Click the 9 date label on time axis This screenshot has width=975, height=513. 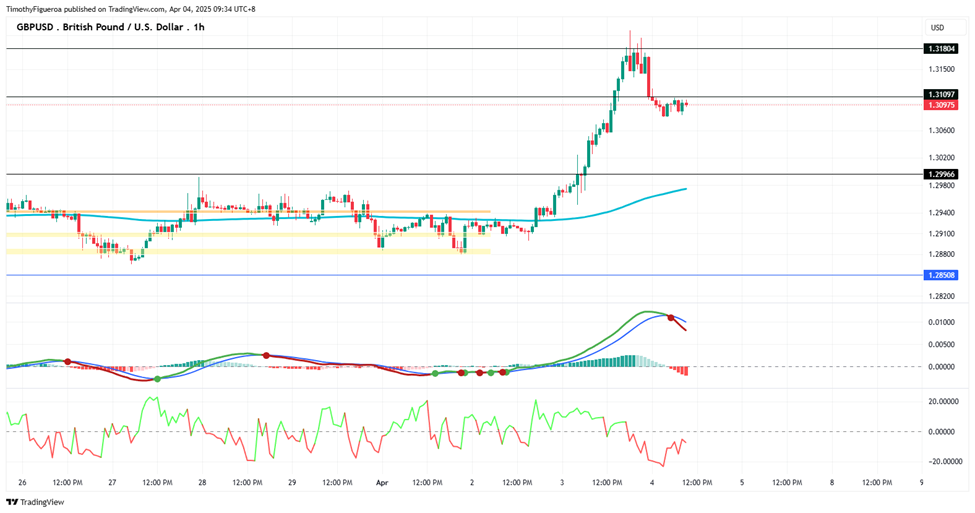pyautogui.click(x=922, y=483)
